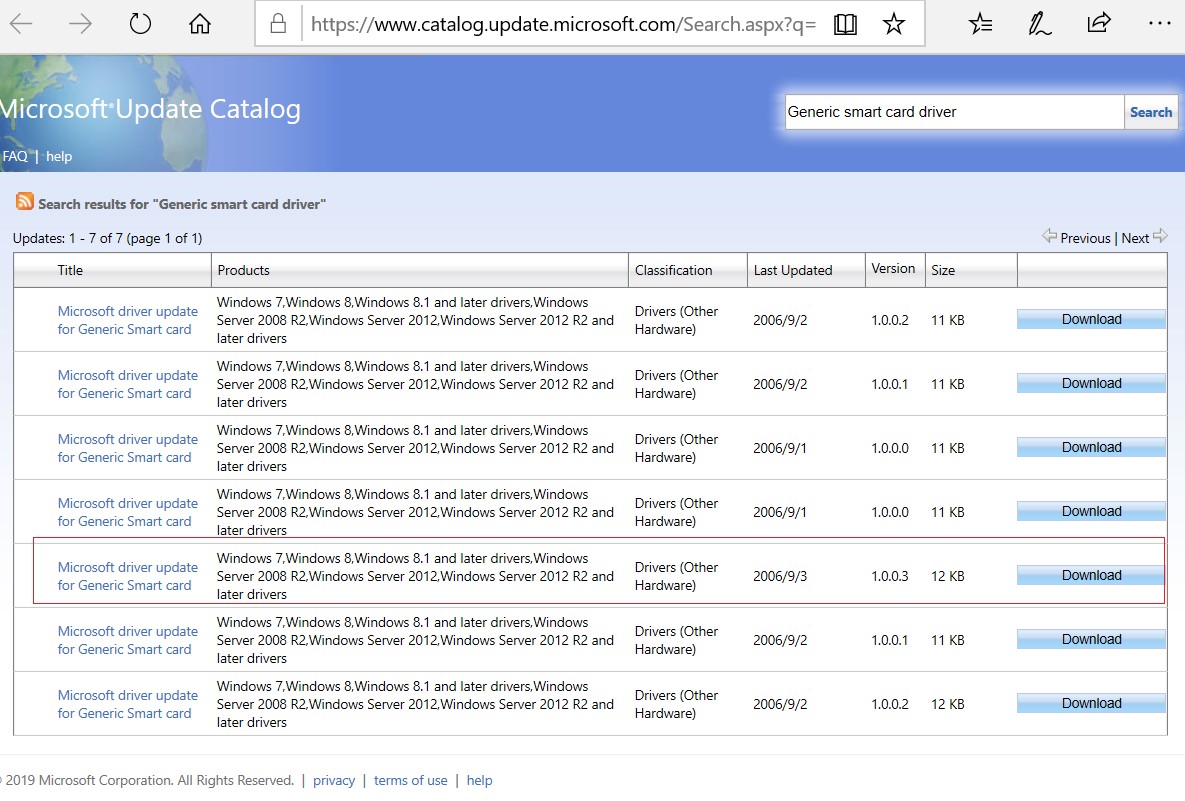Open the favorites hub icon
1185x801 pixels.
coord(980,24)
